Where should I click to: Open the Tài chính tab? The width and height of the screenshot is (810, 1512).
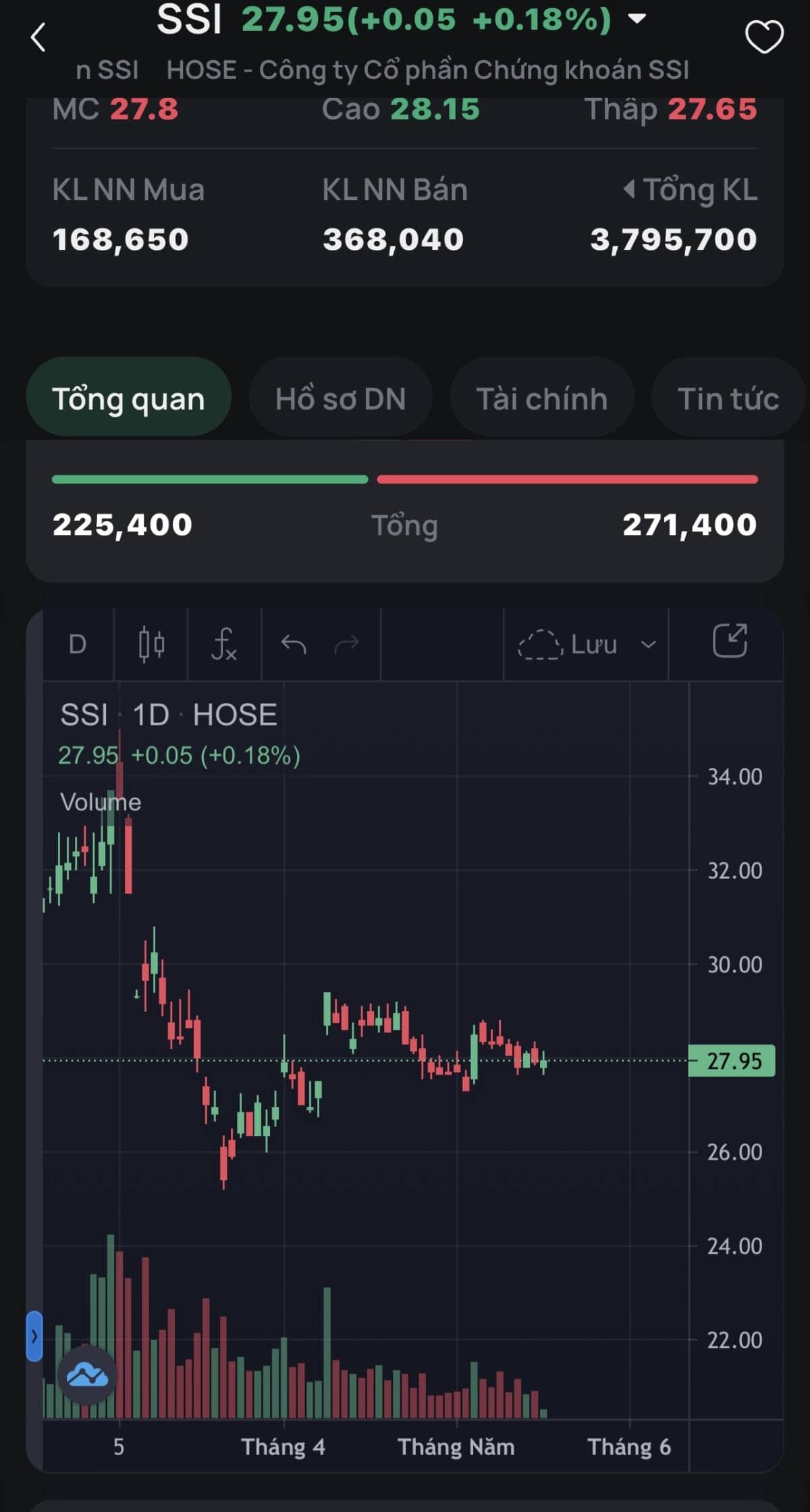click(542, 398)
